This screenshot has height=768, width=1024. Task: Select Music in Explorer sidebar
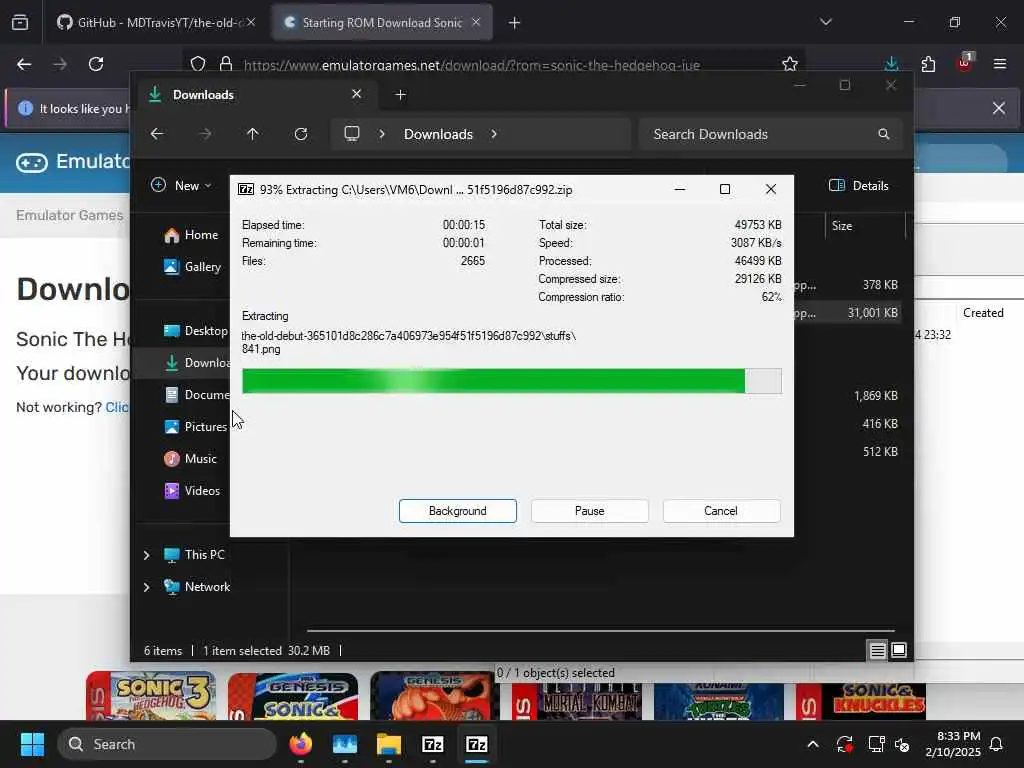tap(190, 458)
